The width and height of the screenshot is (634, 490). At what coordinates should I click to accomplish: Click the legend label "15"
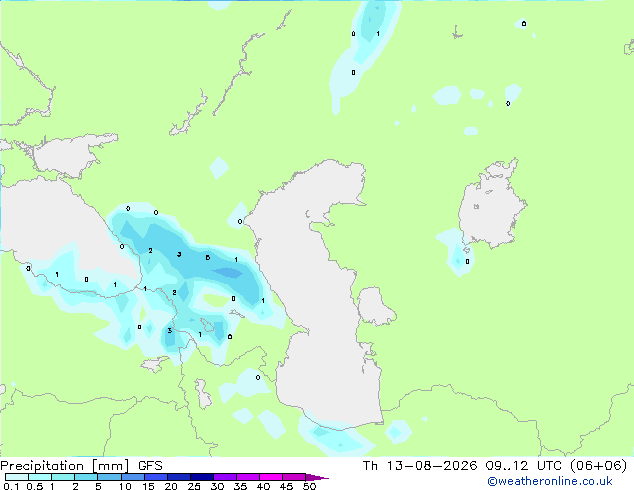point(148,486)
